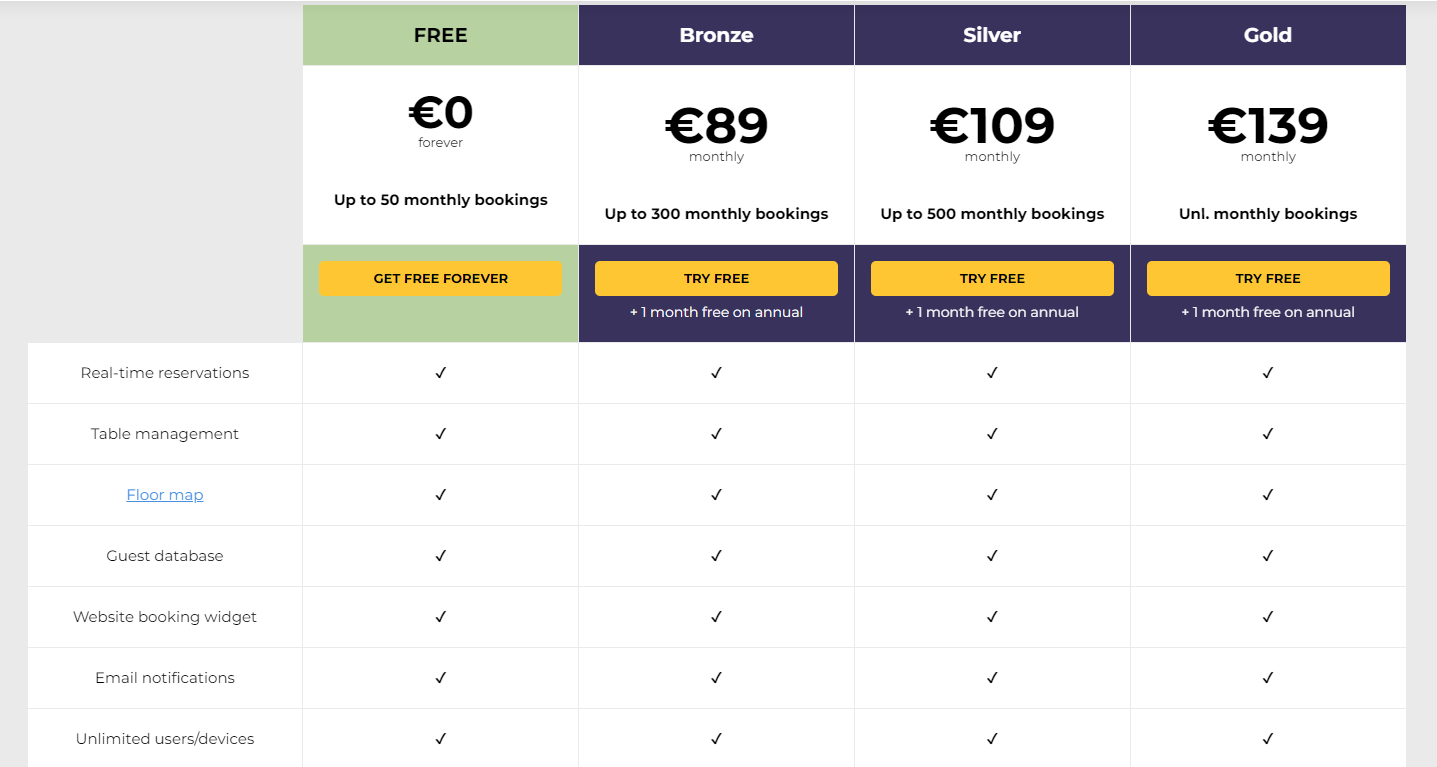Expand the Website booking widget feature row
The image size is (1437, 767).
(x=165, y=617)
